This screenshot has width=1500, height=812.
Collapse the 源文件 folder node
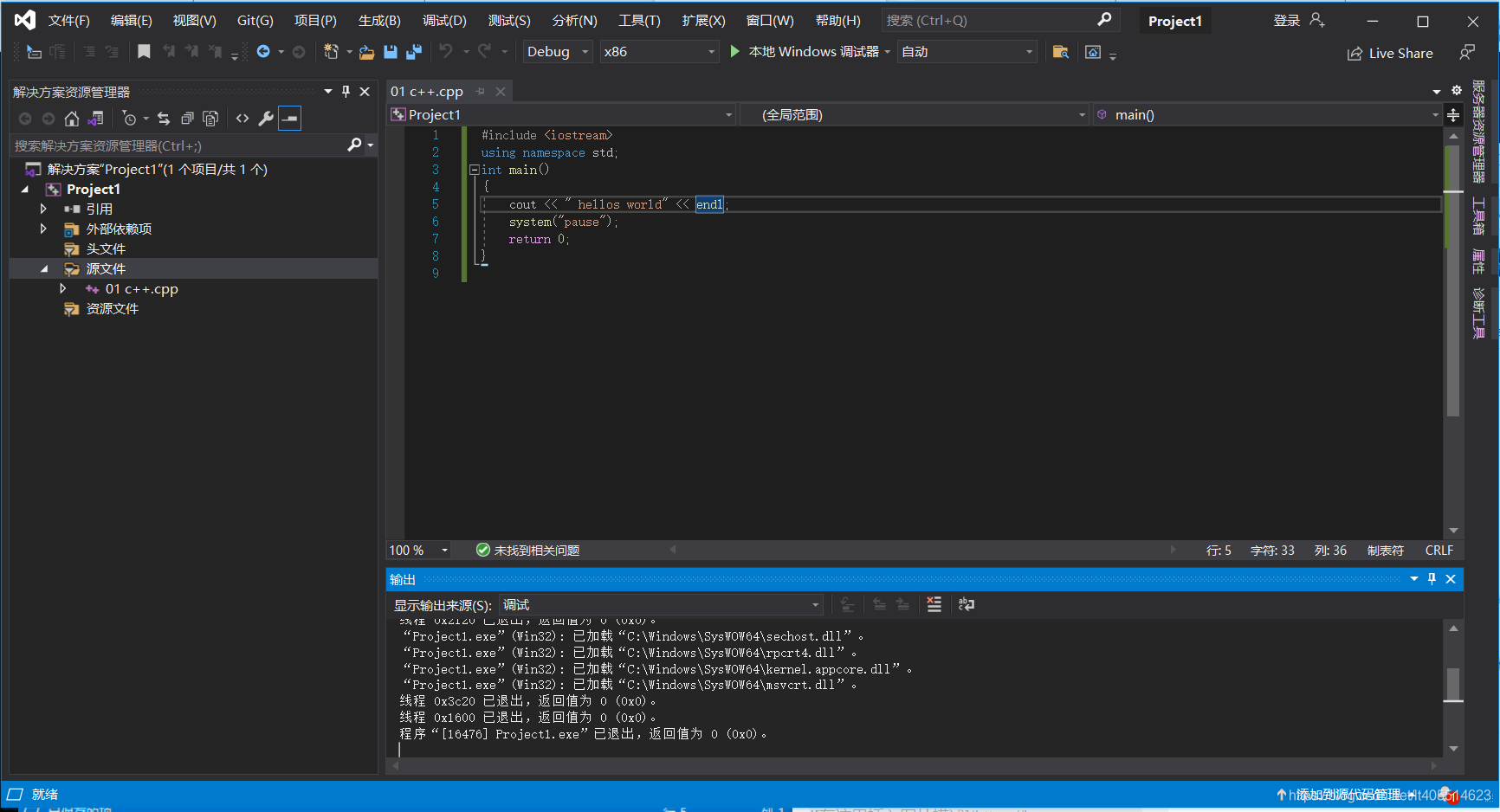(x=43, y=268)
